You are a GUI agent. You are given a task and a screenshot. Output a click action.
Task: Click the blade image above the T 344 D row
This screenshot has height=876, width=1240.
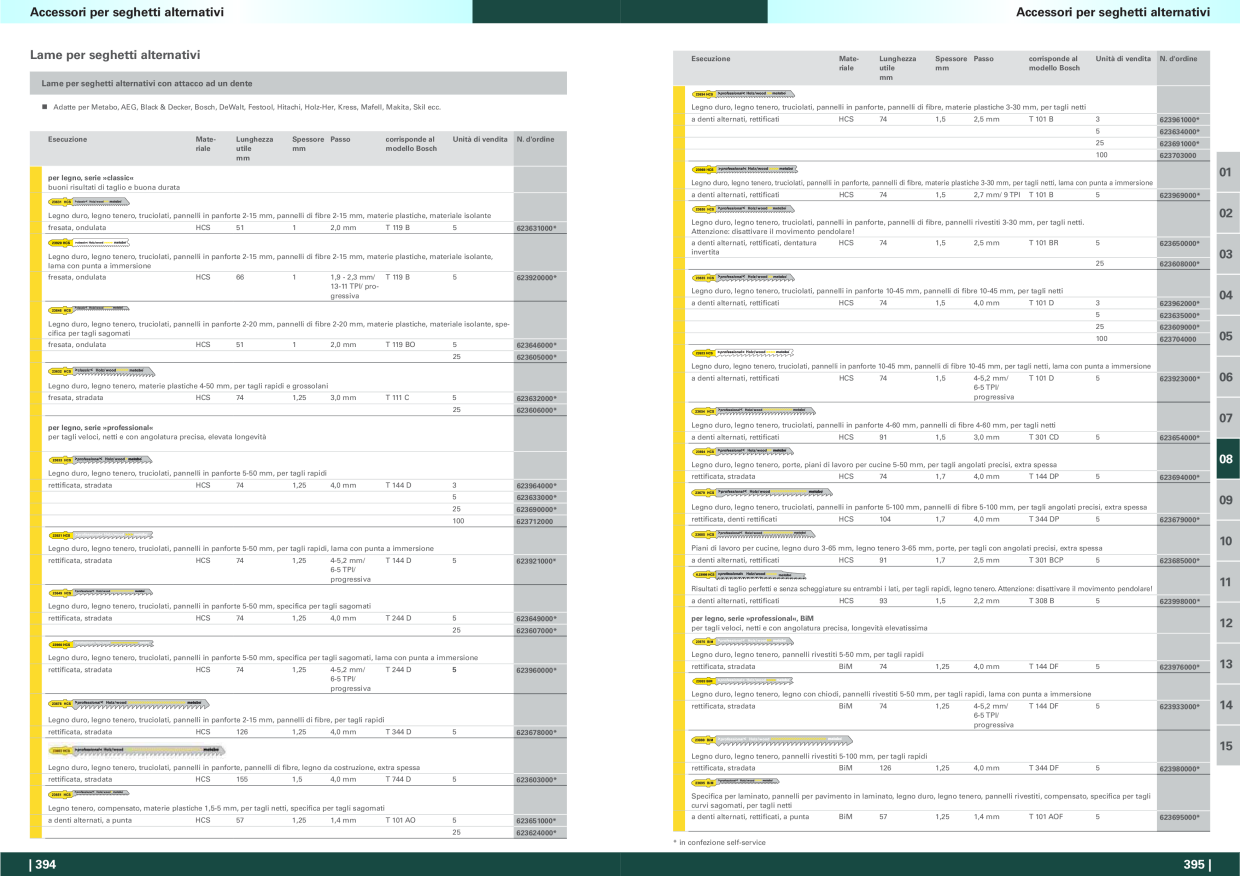(x=127, y=703)
